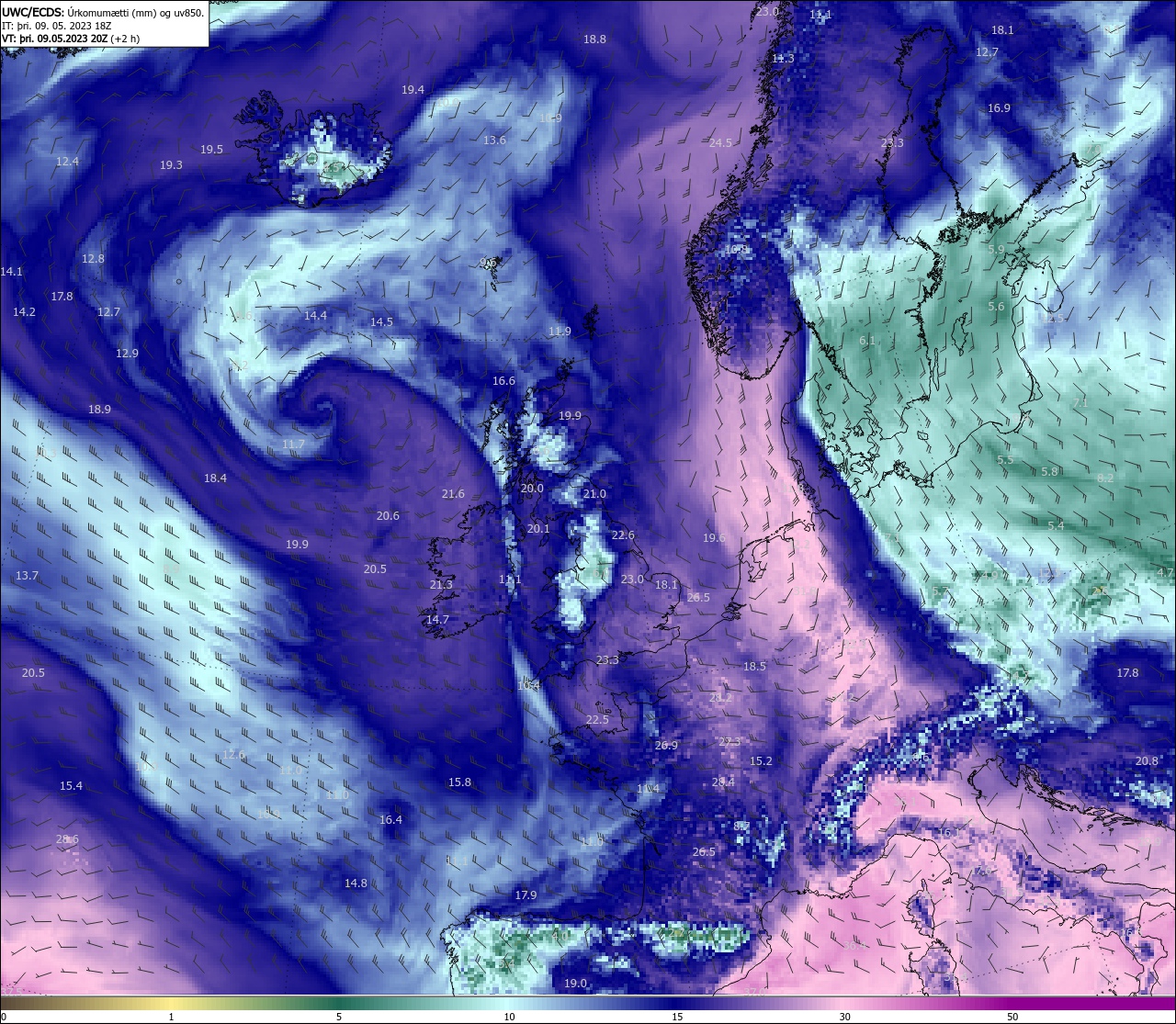The image size is (1176, 1024).
Task: Click the map value 12.4
Action: [x=67, y=162]
